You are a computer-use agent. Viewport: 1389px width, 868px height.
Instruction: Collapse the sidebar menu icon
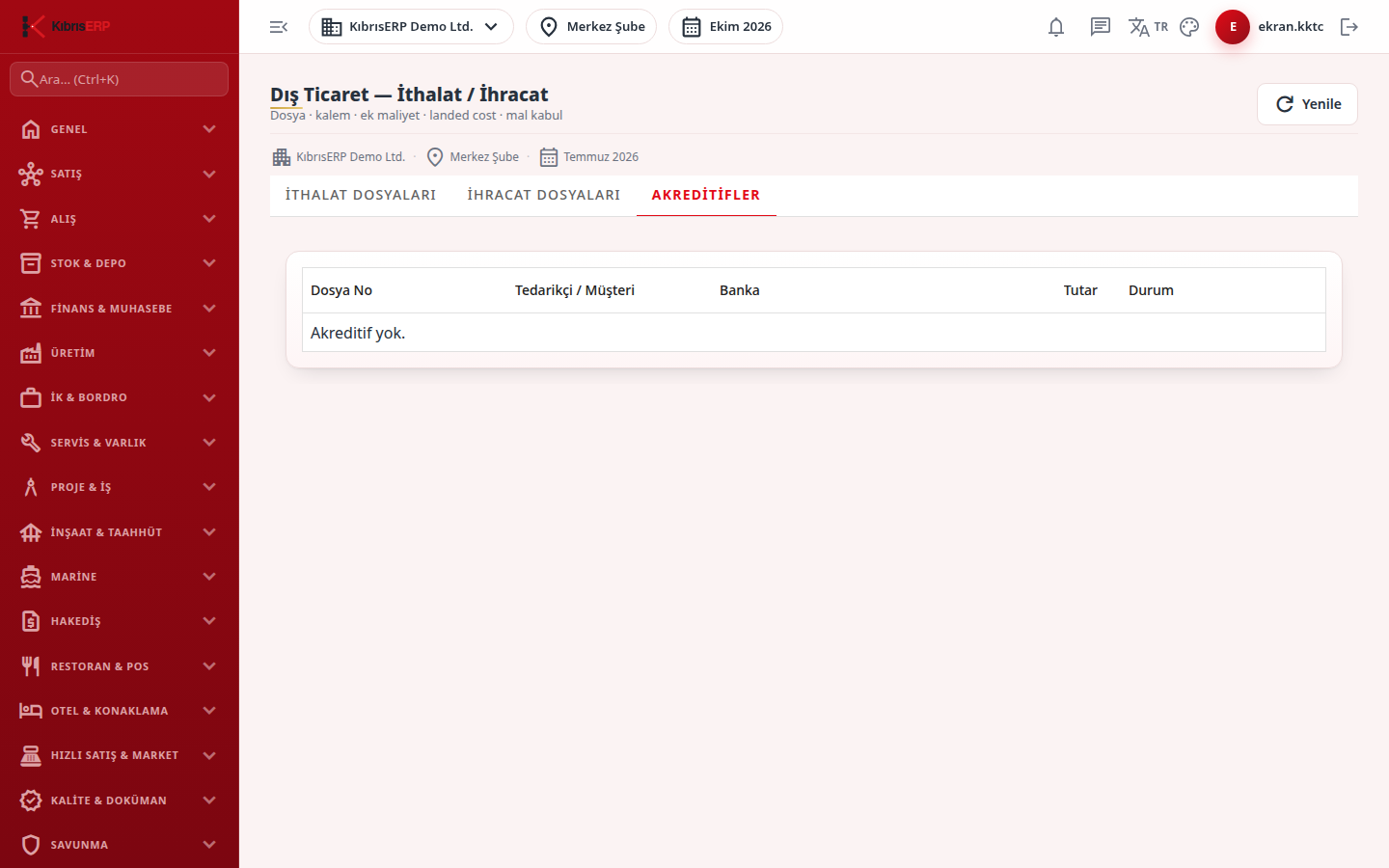pos(279,27)
